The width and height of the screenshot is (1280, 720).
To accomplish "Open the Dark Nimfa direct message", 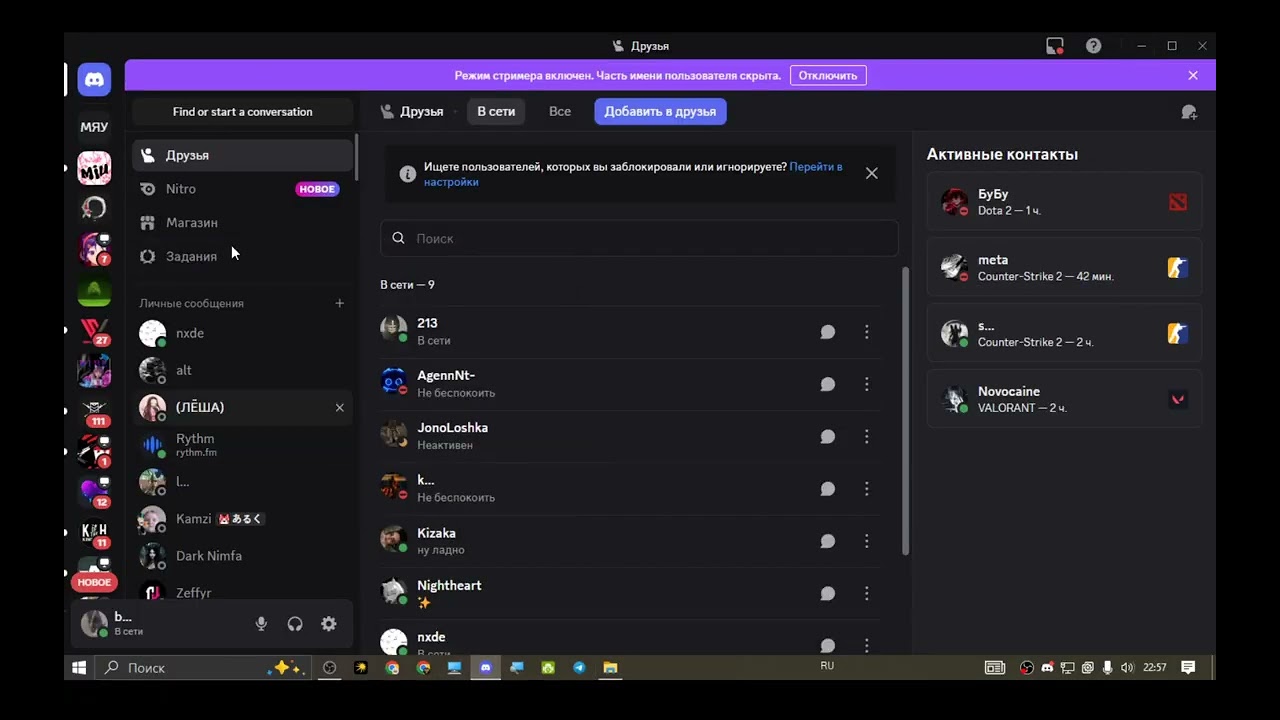I will tap(243, 556).
